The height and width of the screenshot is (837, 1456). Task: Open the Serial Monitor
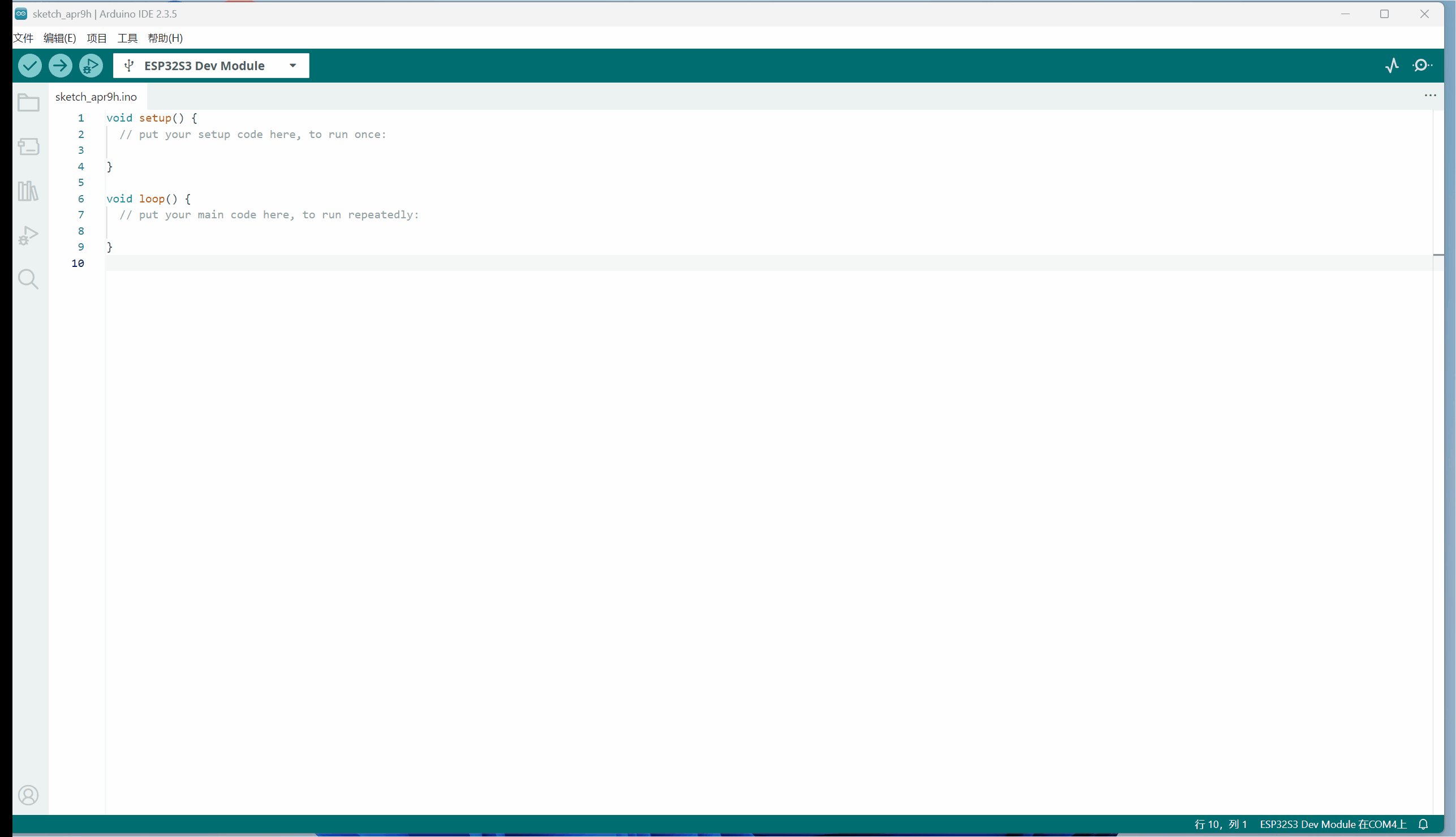[x=1421, y=66]
